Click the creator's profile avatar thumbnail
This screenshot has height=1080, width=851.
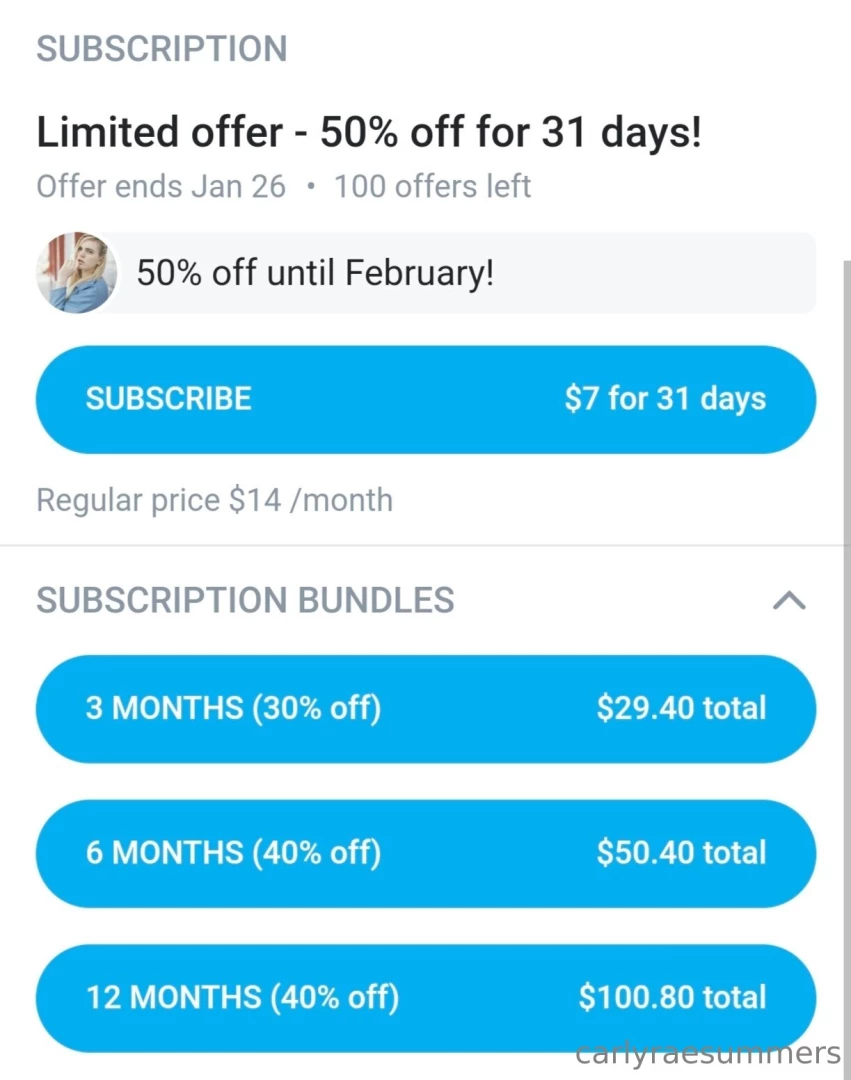point(76,272)
